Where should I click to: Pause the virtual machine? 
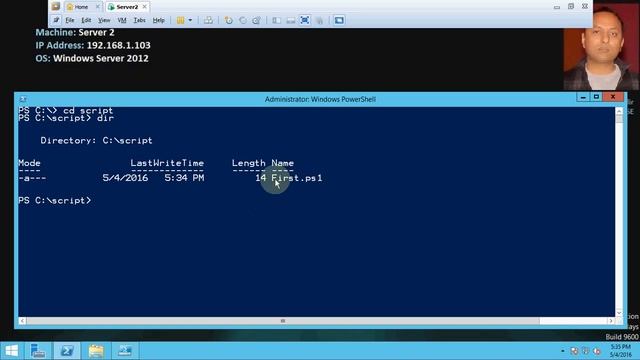click(x=180, y=20)
